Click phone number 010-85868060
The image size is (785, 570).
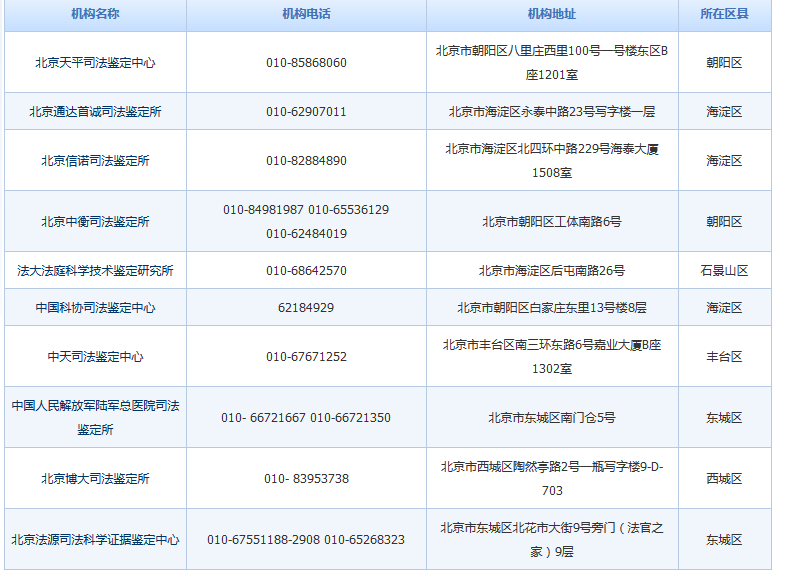306,63
